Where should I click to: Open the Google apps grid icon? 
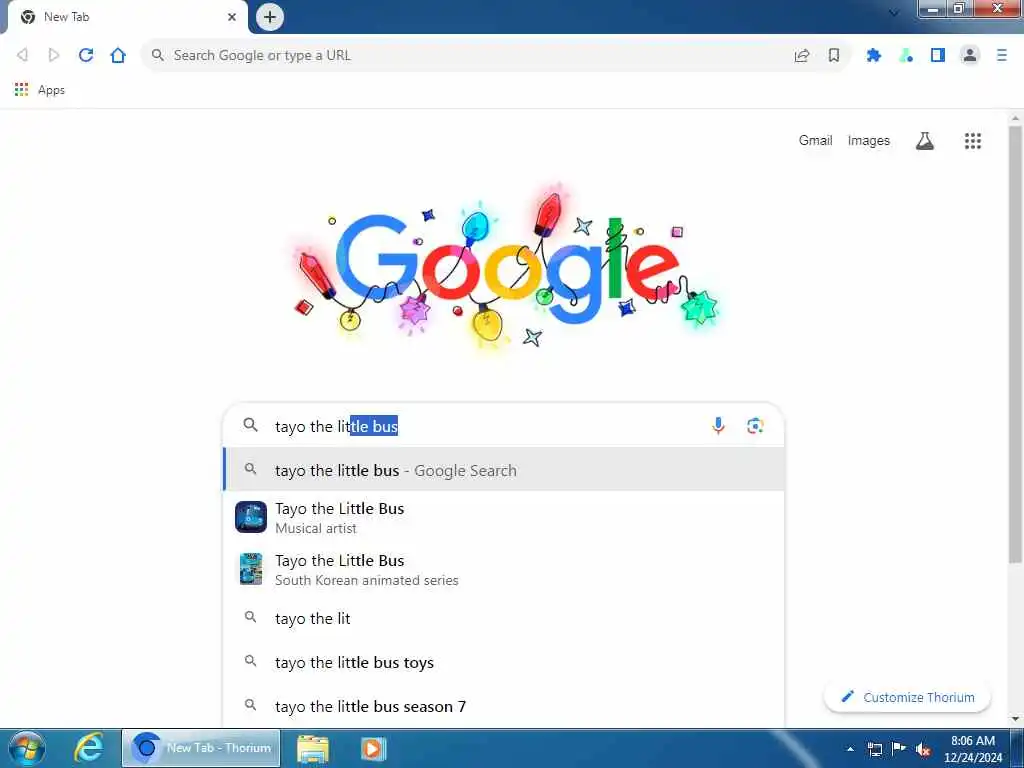pyautogui.click(x=972, y=140)
